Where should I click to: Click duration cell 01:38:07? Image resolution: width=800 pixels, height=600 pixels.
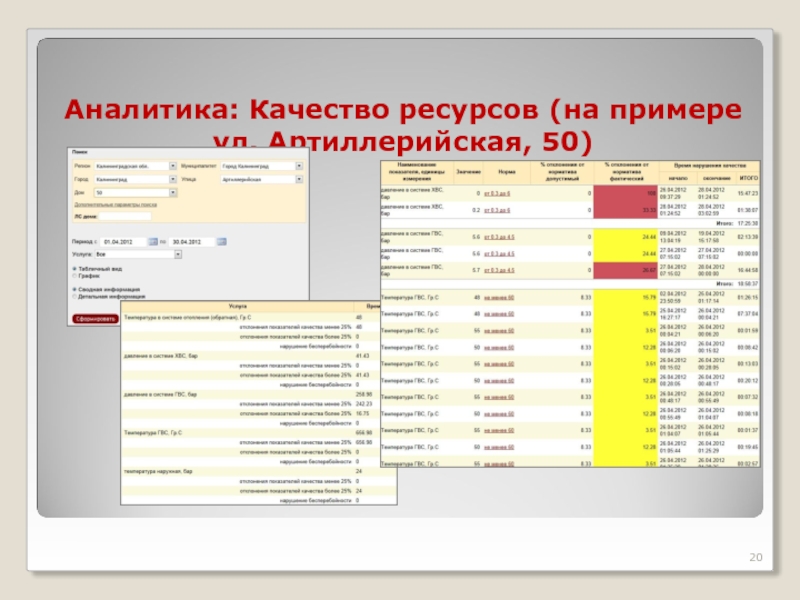click(x=747, y=210)
